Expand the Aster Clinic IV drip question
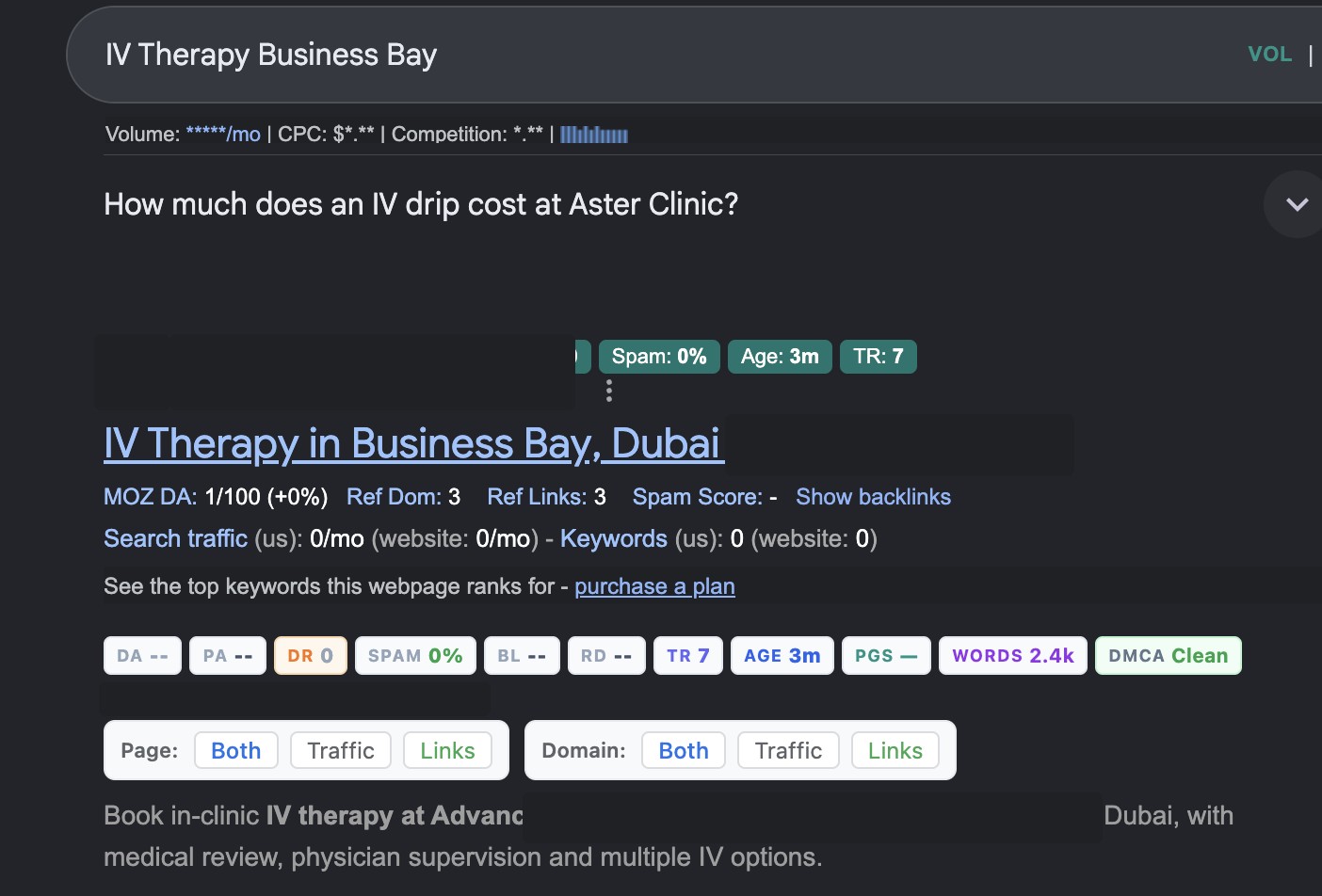Image resolution: width=1322 pixels, height=896 pixels. [x=1297, y=204]
